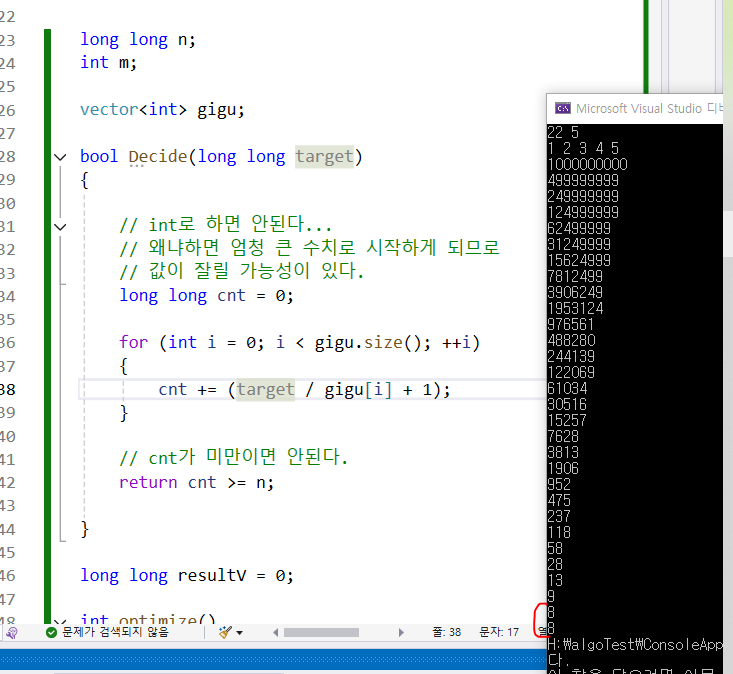This screenshot has width=733, height=674.
Task: Click 'gigu.size()' in the for loop
Action: [367, 342]
